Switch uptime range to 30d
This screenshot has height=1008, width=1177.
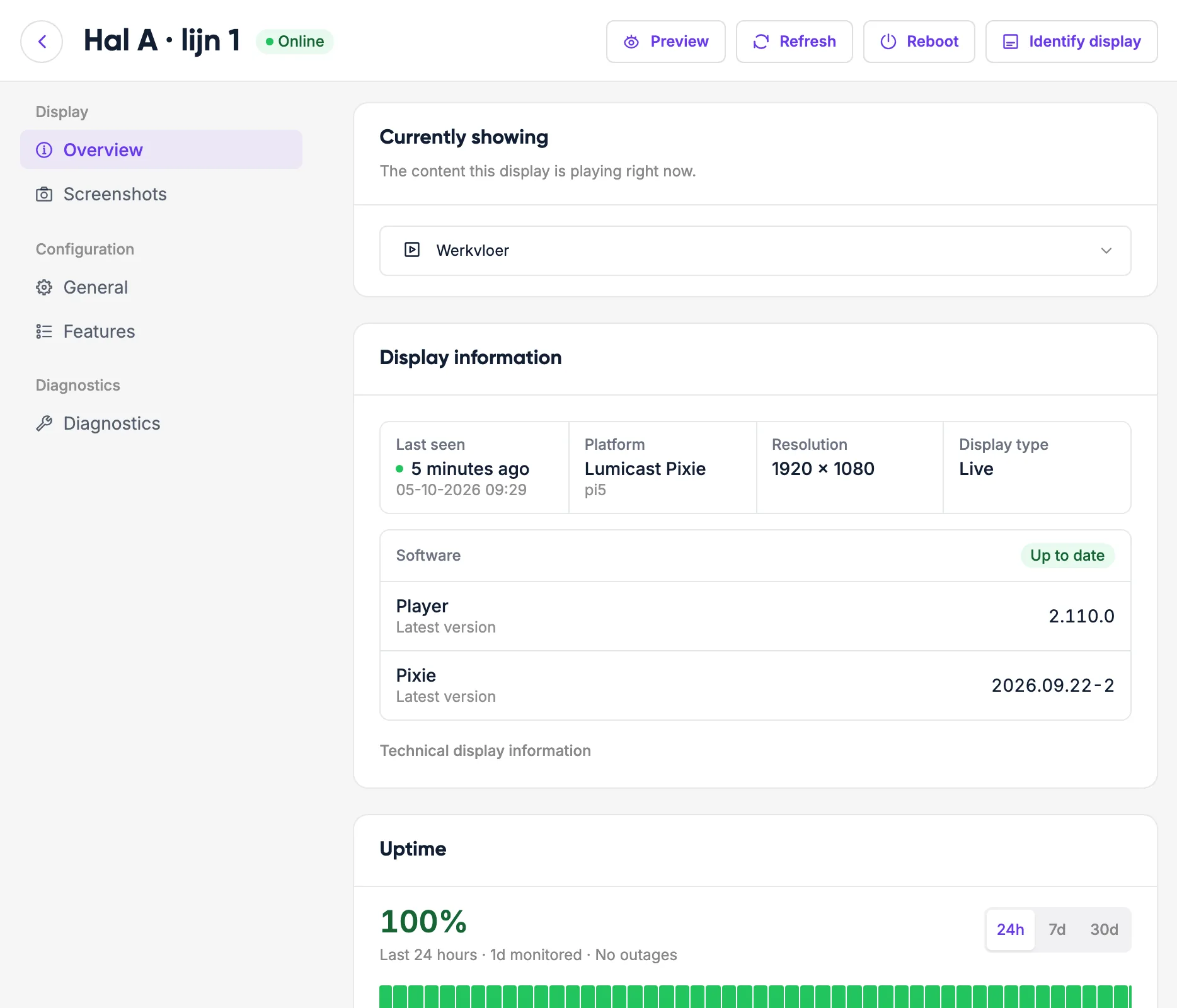tap(1104, 930)
